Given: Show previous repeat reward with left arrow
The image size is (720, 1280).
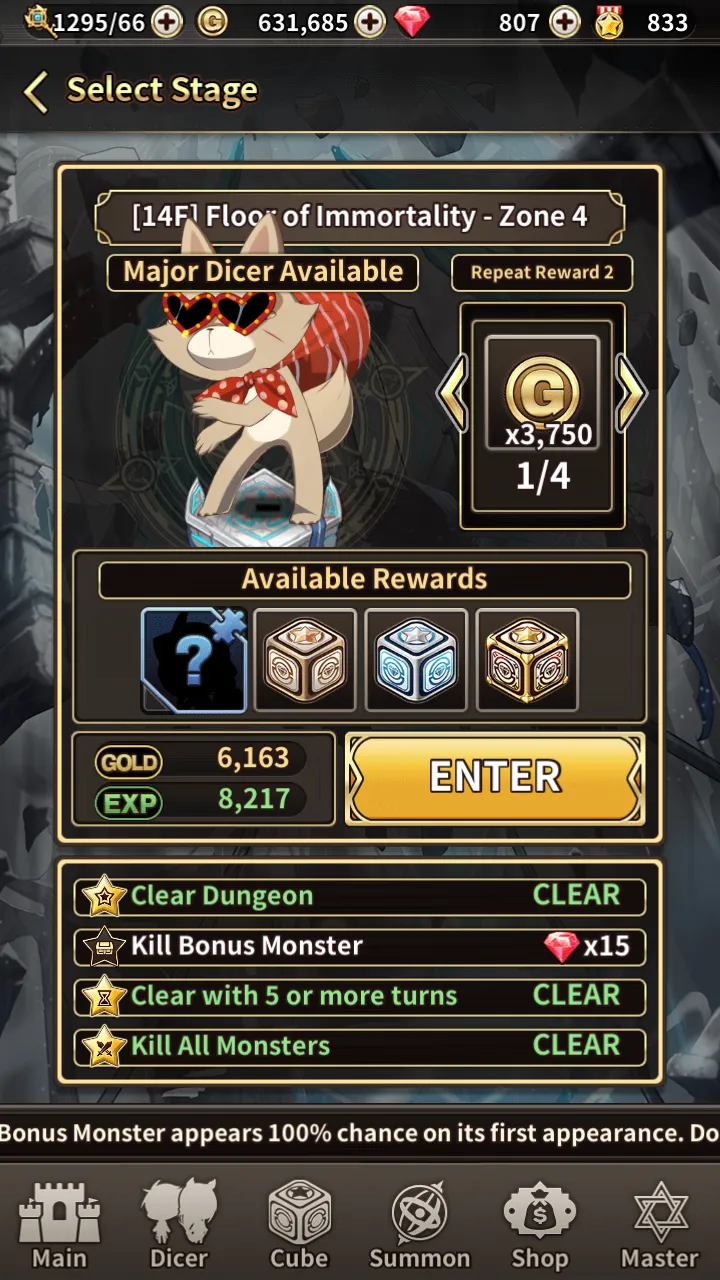Looking at the screenshot, I should click(x=453, y=393).
